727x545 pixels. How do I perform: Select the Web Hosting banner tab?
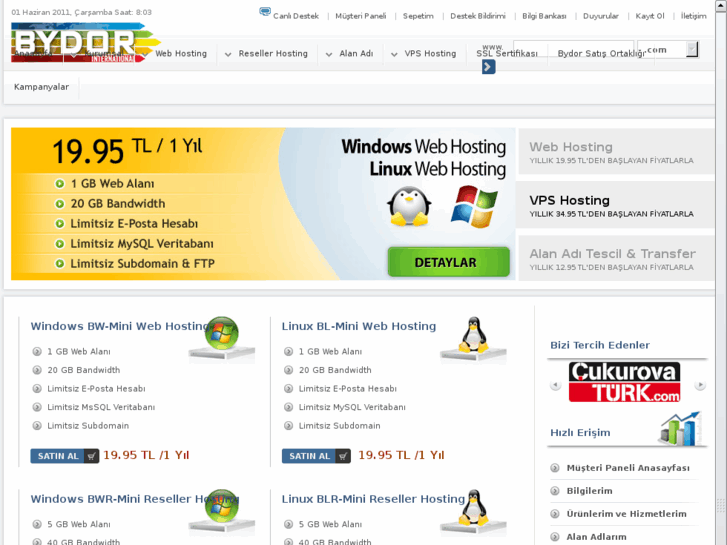pyautogui.click(x=616, y=151)
